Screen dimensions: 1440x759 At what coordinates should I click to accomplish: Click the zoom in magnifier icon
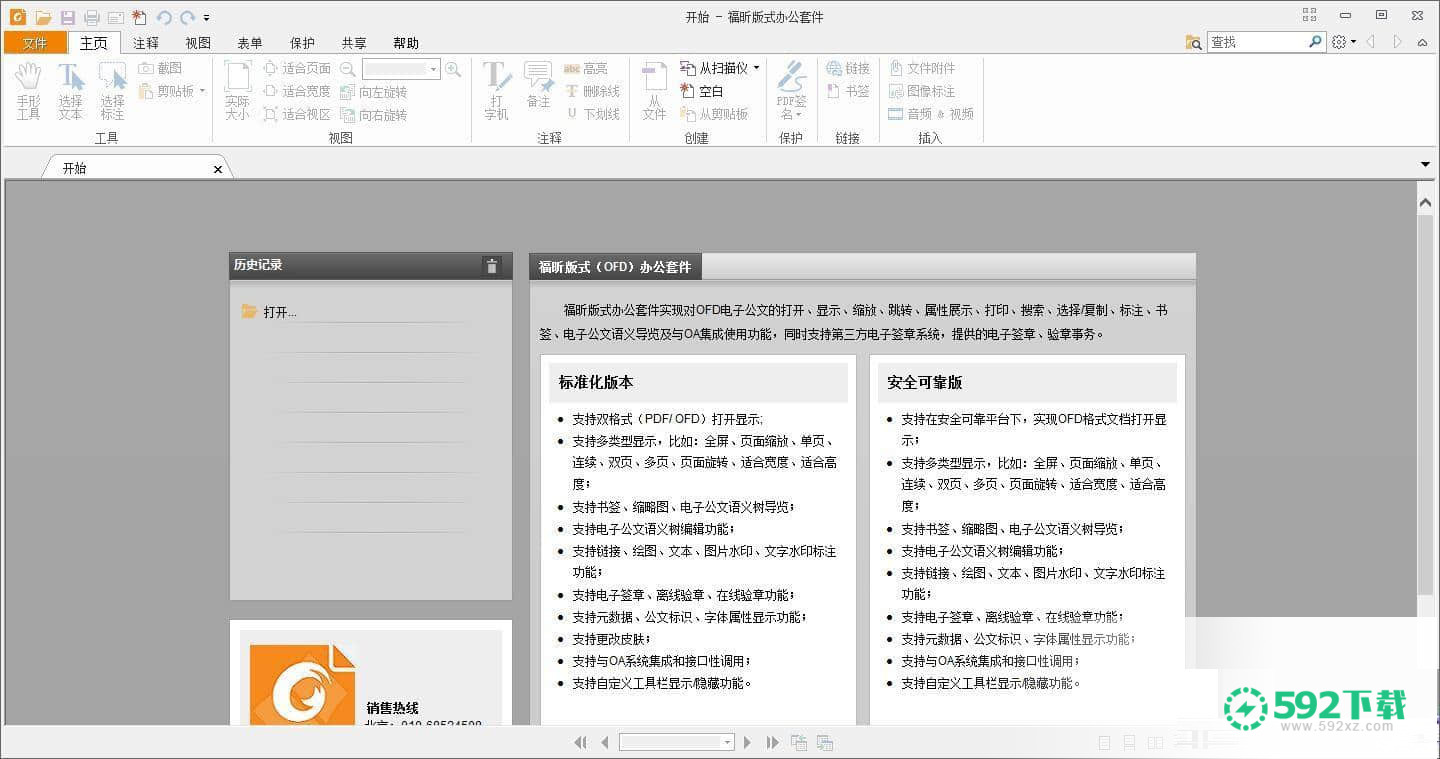pyautogui.click(x=453, y=69)
